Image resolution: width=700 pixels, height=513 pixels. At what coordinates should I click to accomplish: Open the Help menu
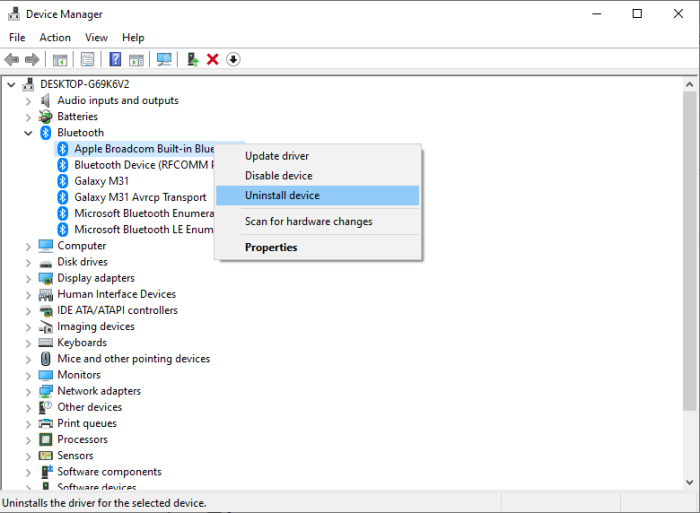133,38
